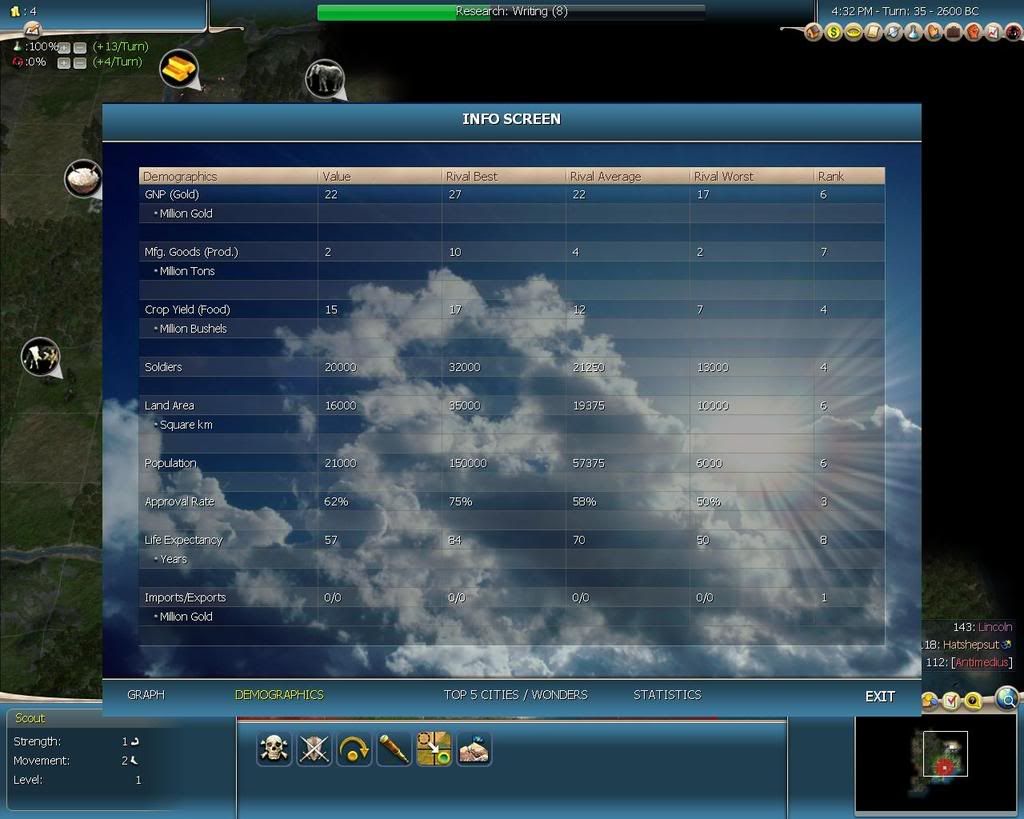1024x819 pixels.
Task: Click EXIT to close the Info Screen
Action: coord(880,696)
